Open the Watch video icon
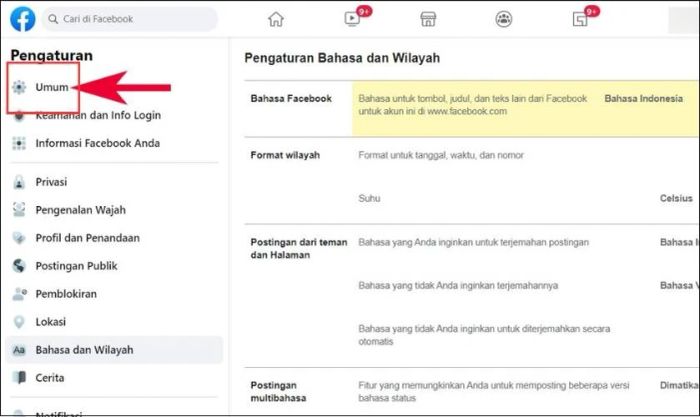The width and height of the screenshot is (700, 417). pos(352,19)
